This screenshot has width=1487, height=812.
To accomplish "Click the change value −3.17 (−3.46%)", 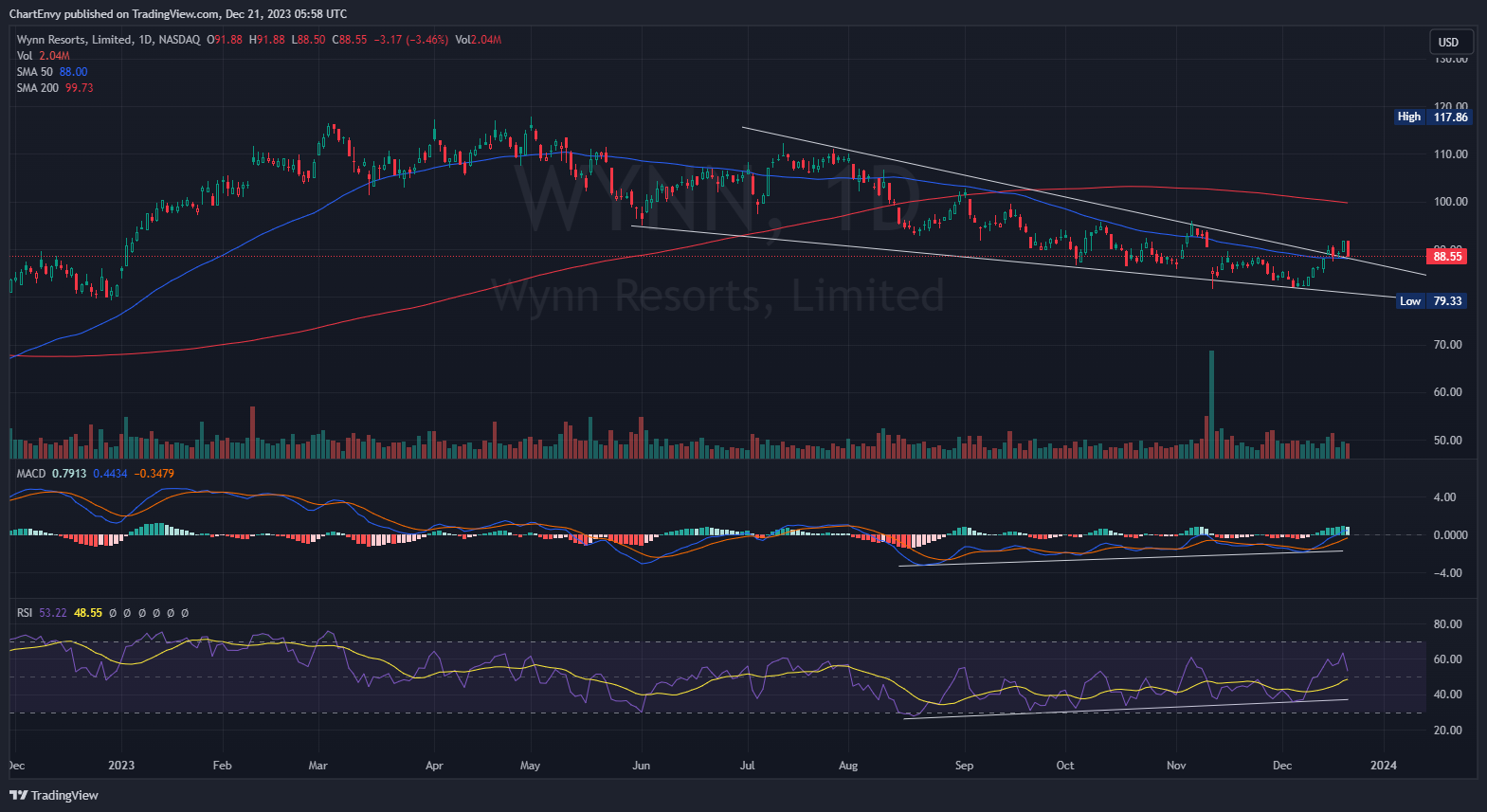I will click(410, 40).
